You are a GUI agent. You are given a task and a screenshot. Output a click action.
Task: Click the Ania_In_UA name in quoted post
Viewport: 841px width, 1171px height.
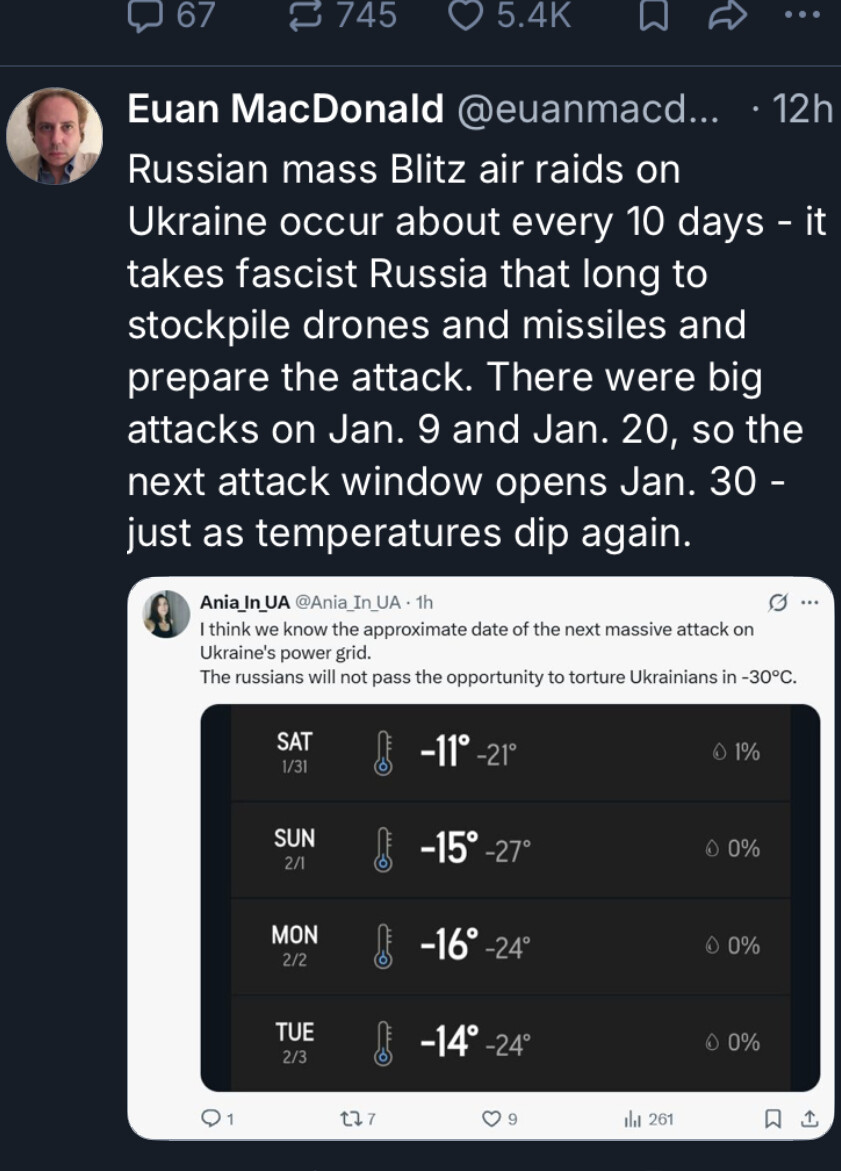point(244,602)
